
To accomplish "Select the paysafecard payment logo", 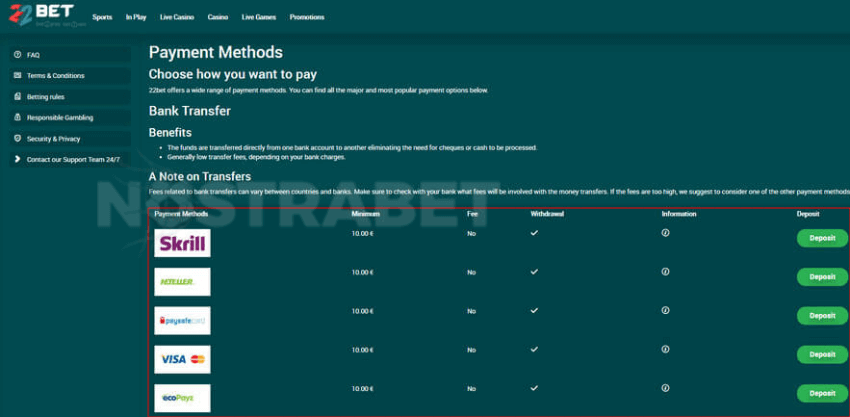I will (182, 320).
